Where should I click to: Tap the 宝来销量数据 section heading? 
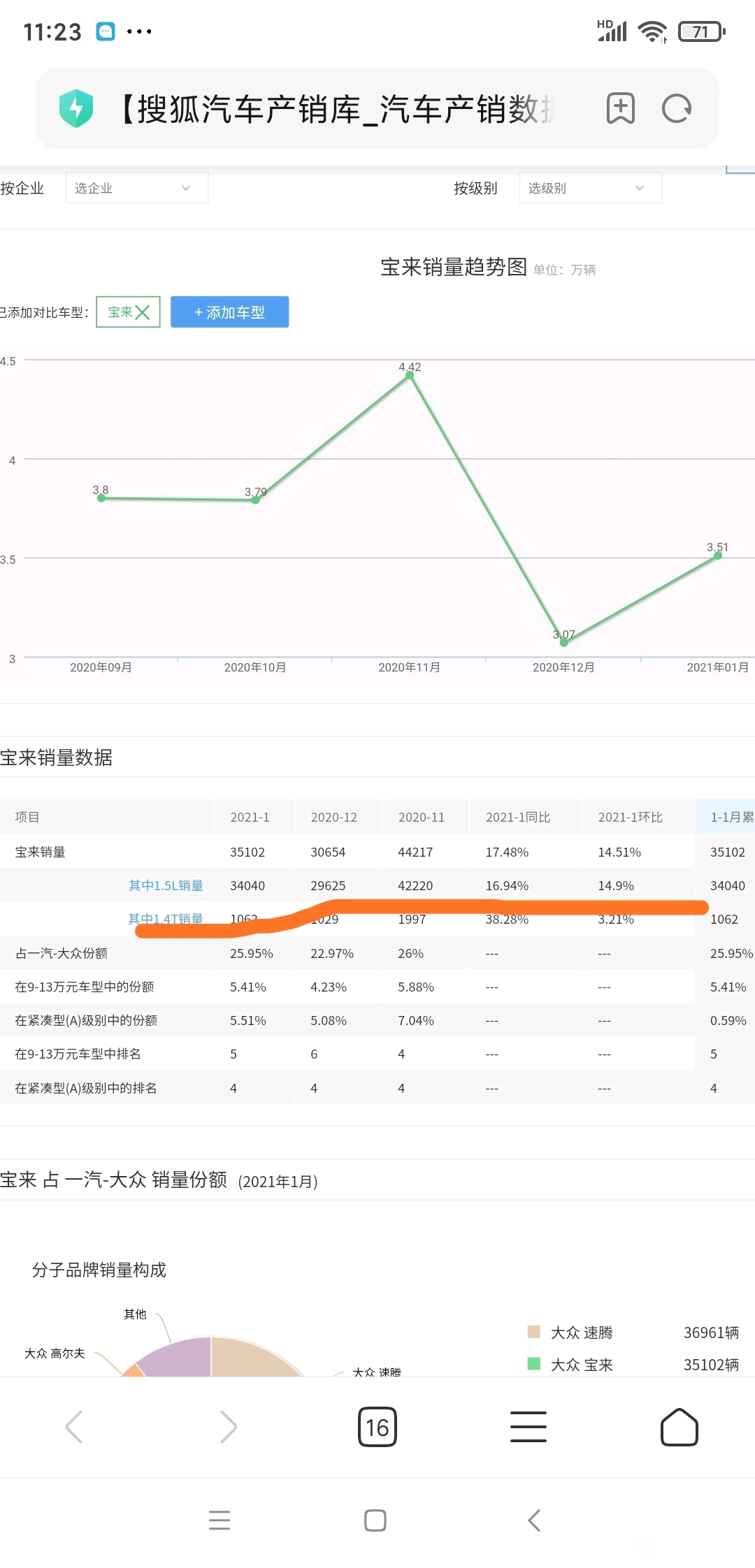[56, 757]
